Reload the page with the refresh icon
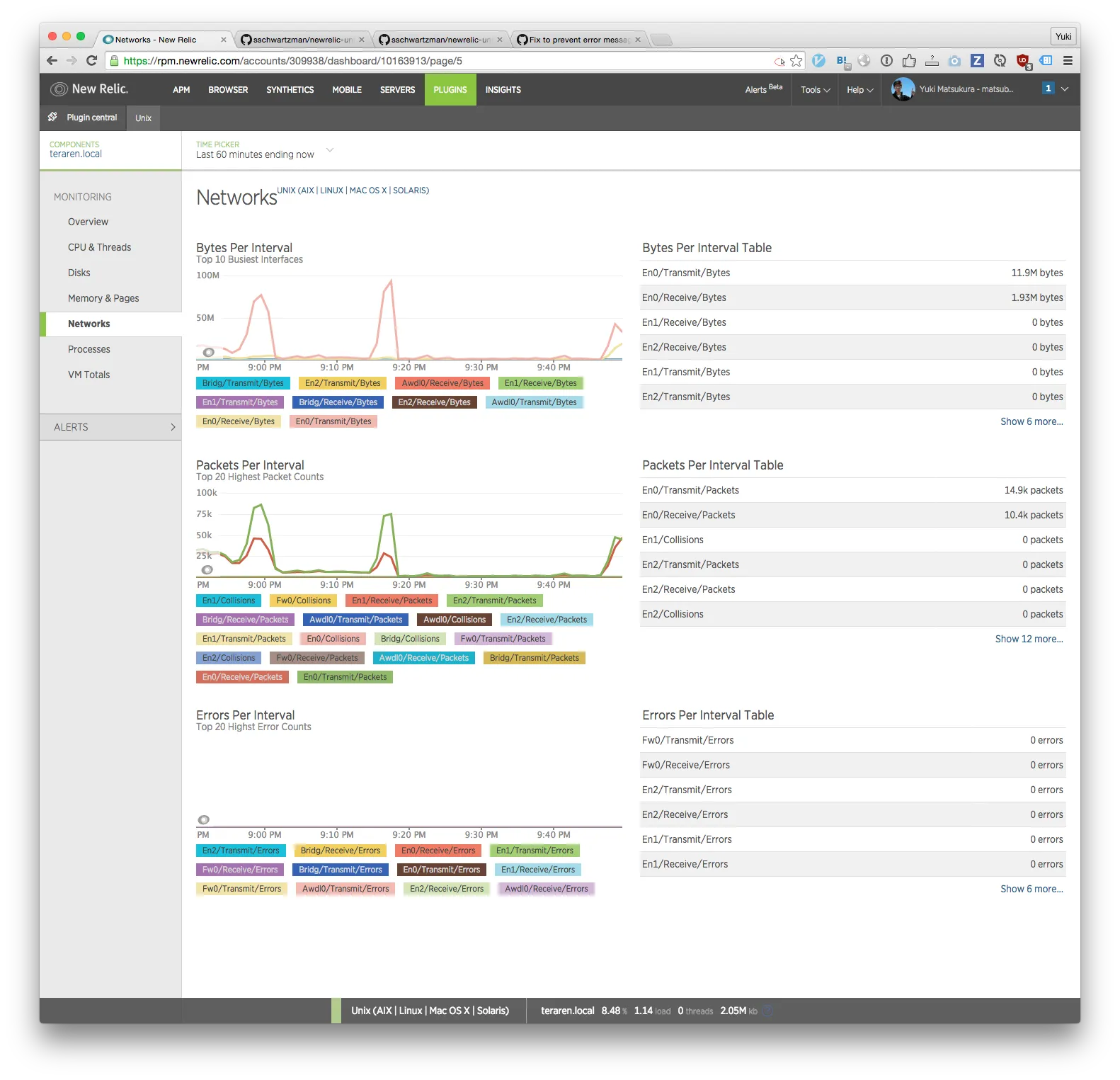 coord(91,61)
